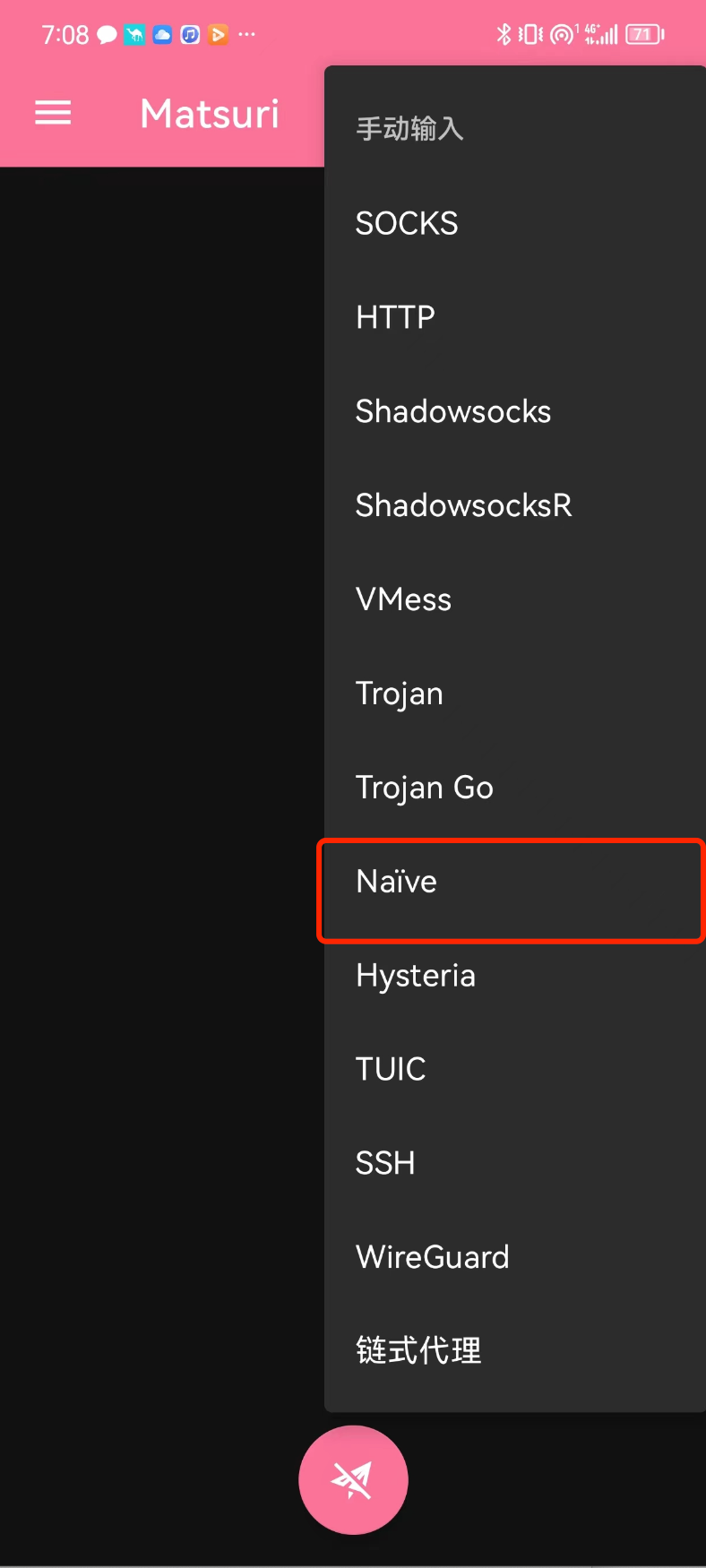Tap the orange play notification icon
The height and width of the screenshot is (1568, 706).
[218, 35]
